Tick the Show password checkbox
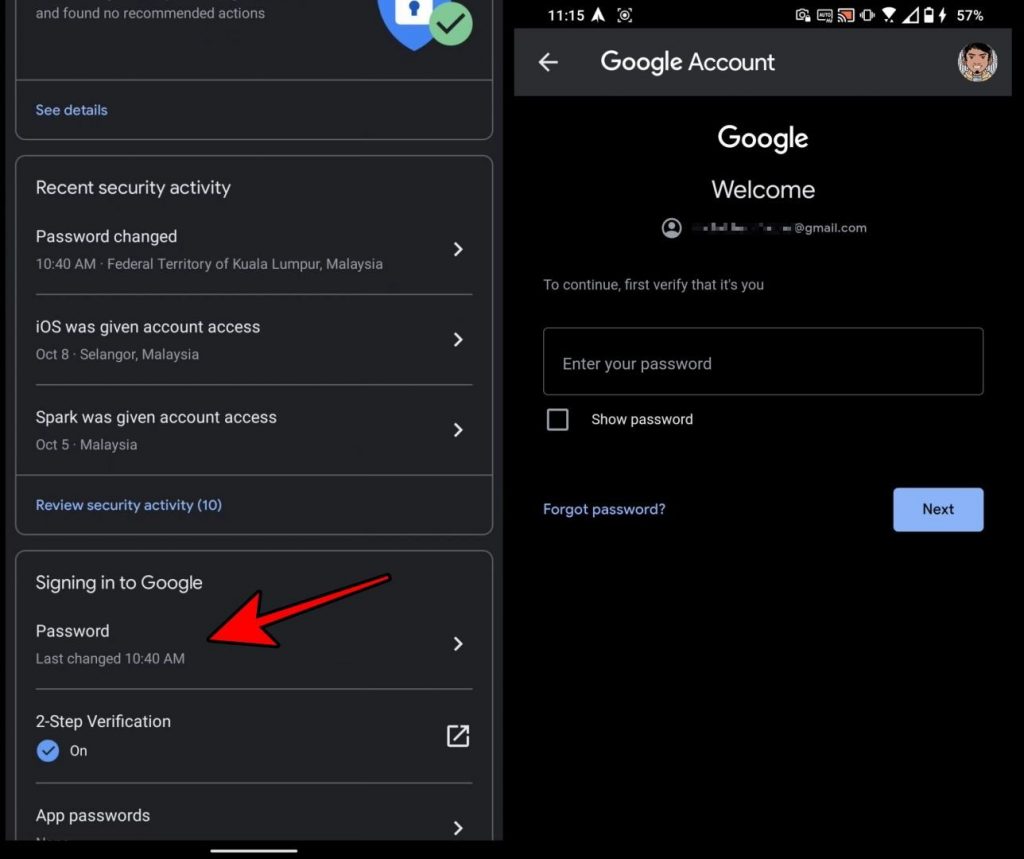 click(557, 419)
